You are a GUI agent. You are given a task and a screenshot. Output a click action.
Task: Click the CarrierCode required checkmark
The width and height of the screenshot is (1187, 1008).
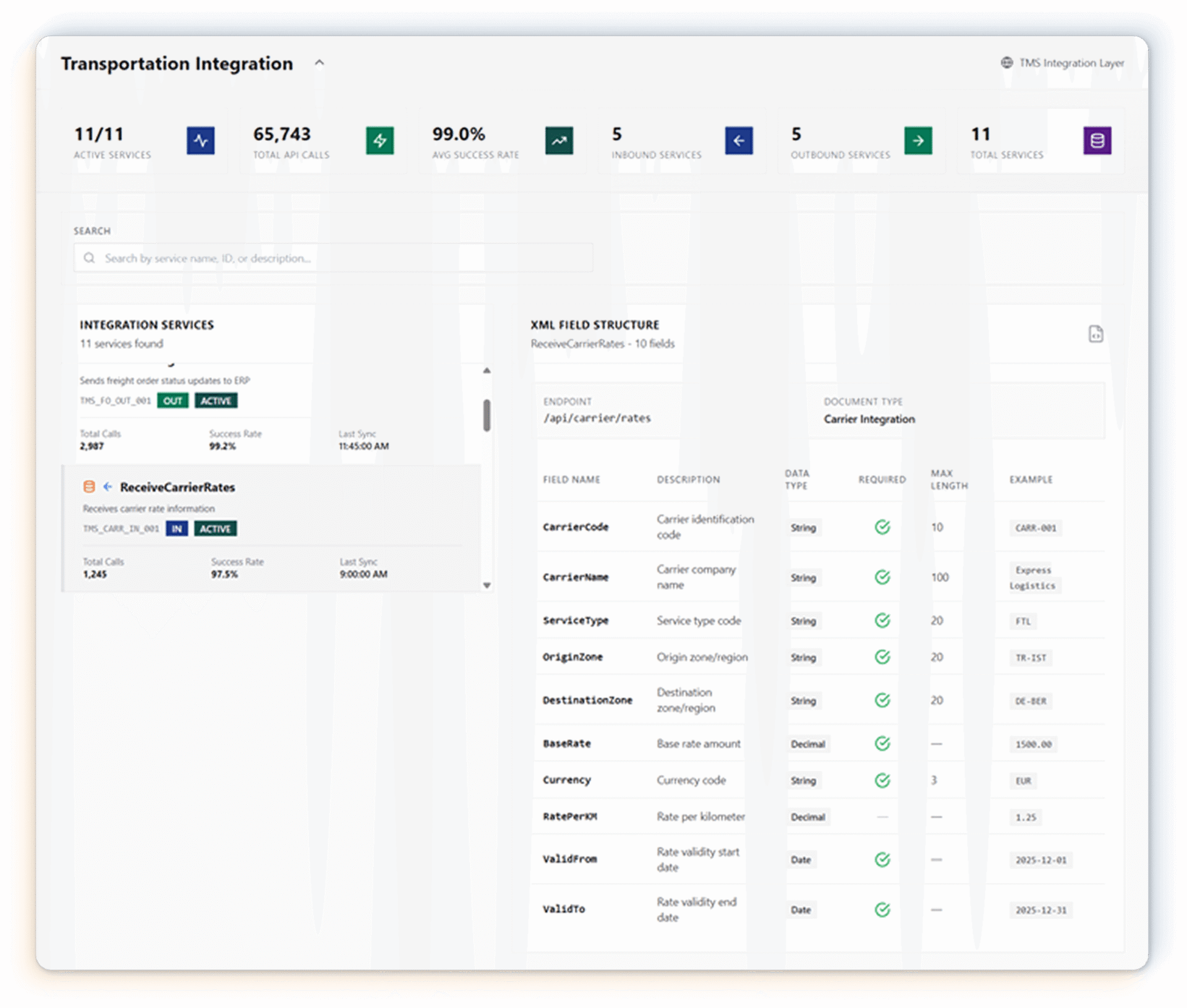[882, 527]
